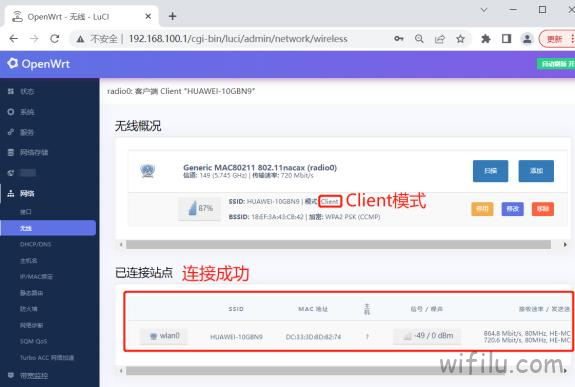Image resolution: width=575 pixels, height=387 pixels.
Task: Open the browser extensions puzzle icon
Action: click(486, 39)
